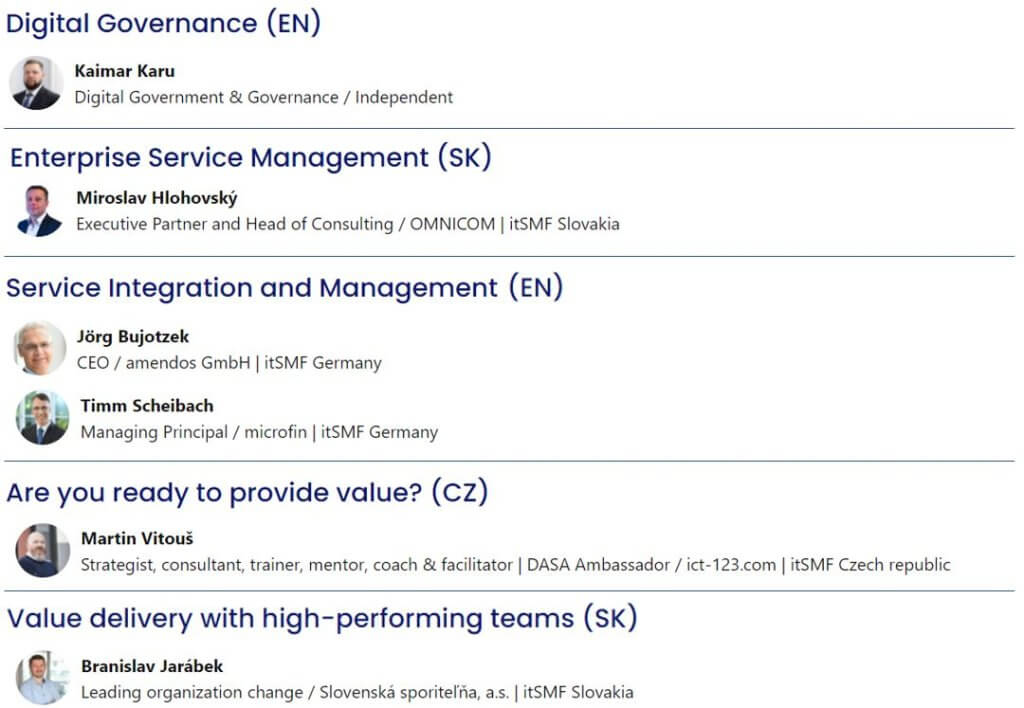Open the Martin Vitouš speaker name
1024x708 pixels.
pos(137,538)
